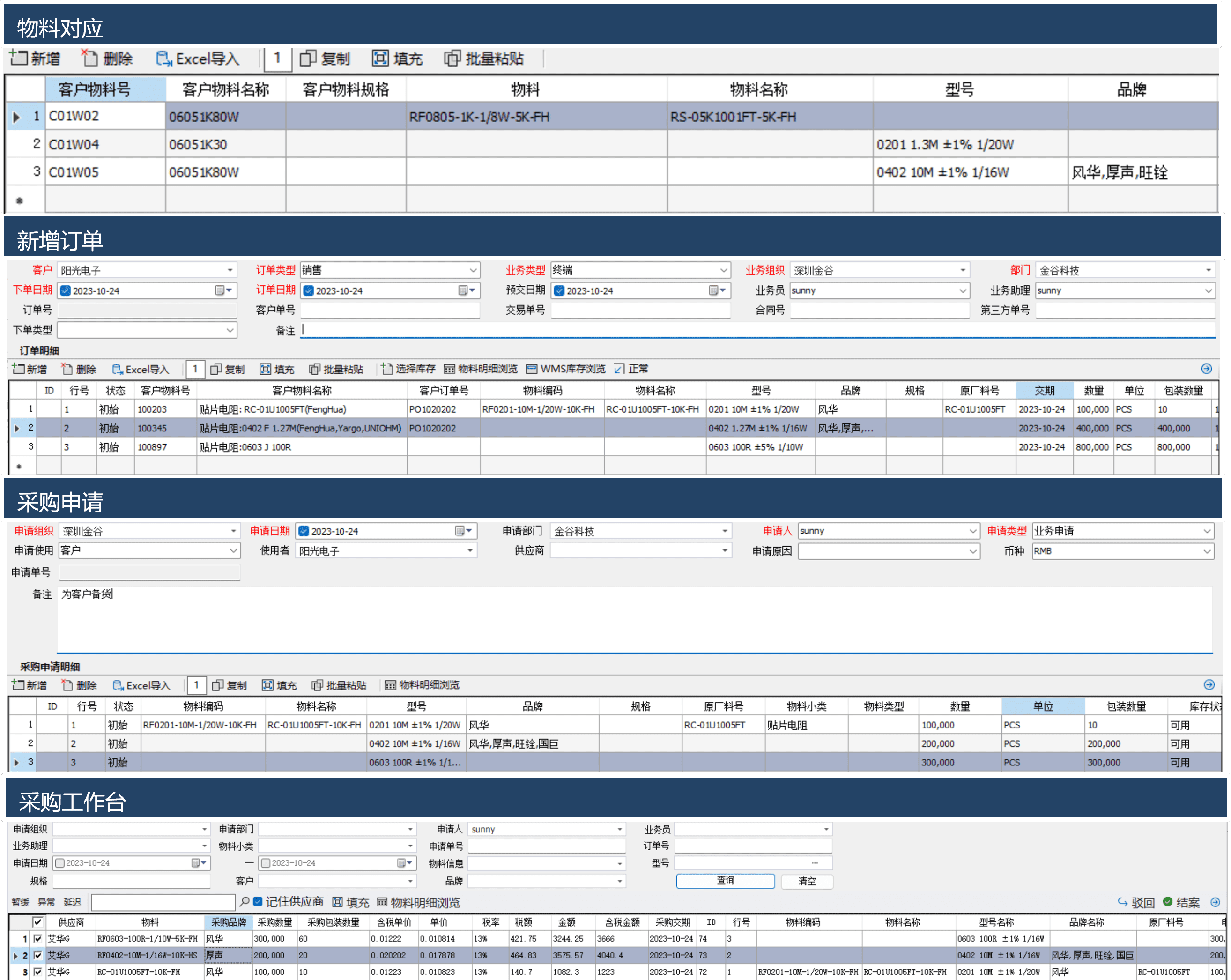Click 物料明细浏览 in 采购申请明细 toolbar
This screenshot has height=980, width=1231.
point(422,685)
